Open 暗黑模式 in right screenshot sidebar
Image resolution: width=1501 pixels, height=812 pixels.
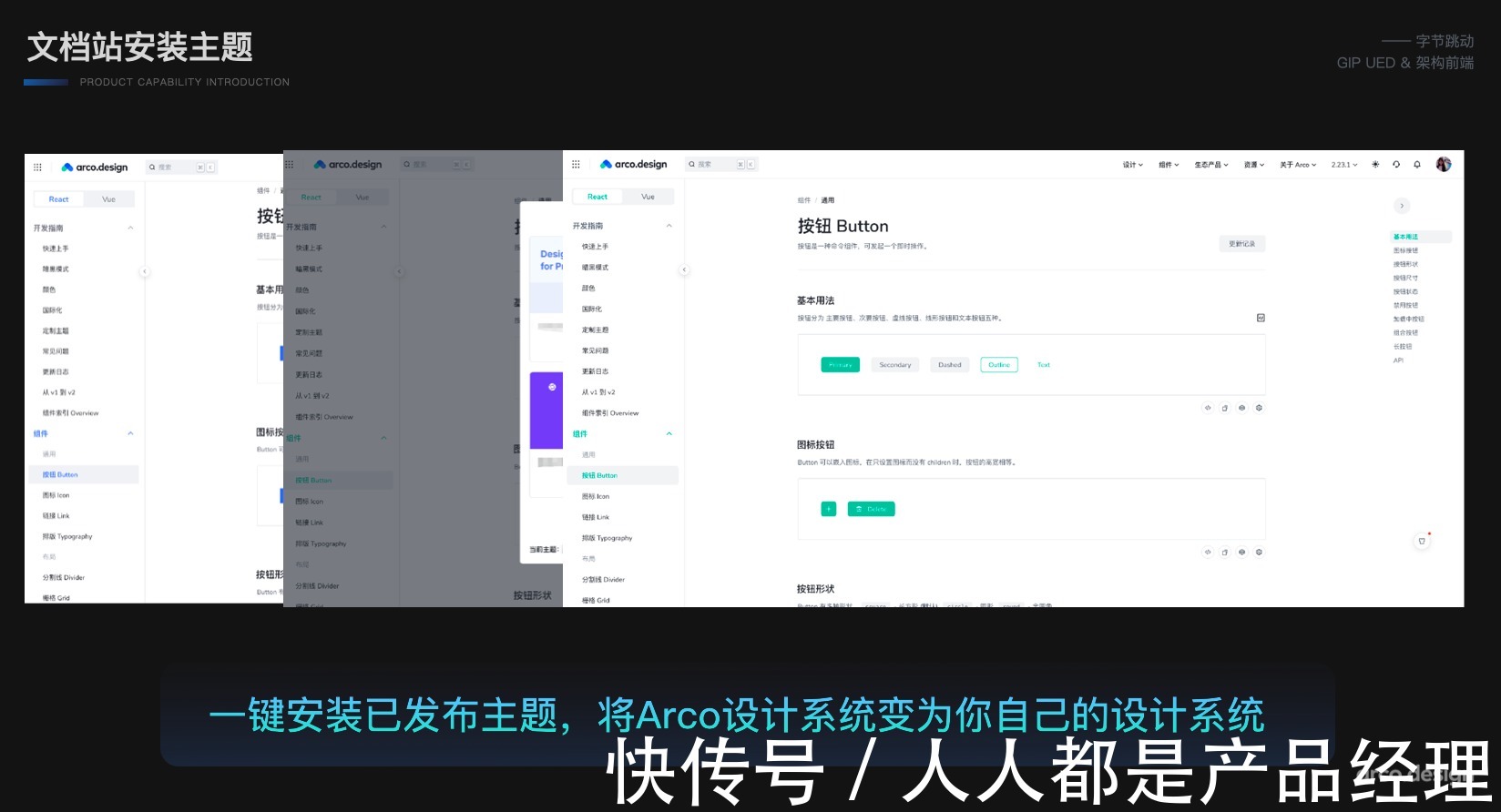[x=596, y=268]
